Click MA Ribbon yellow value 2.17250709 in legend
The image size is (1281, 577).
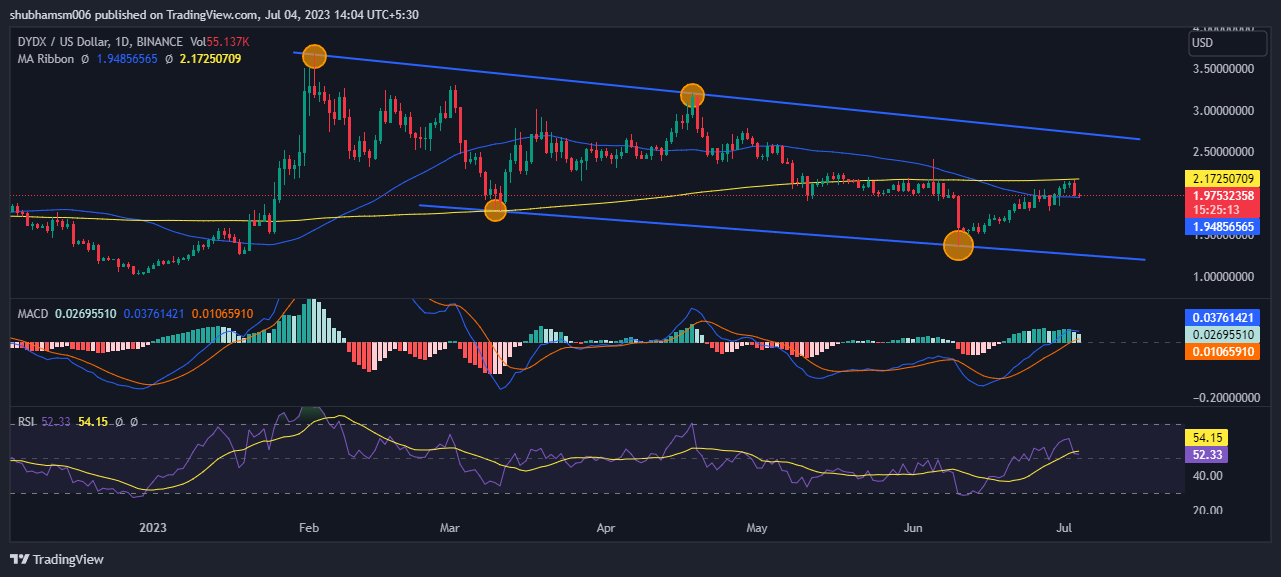(209, 59)
